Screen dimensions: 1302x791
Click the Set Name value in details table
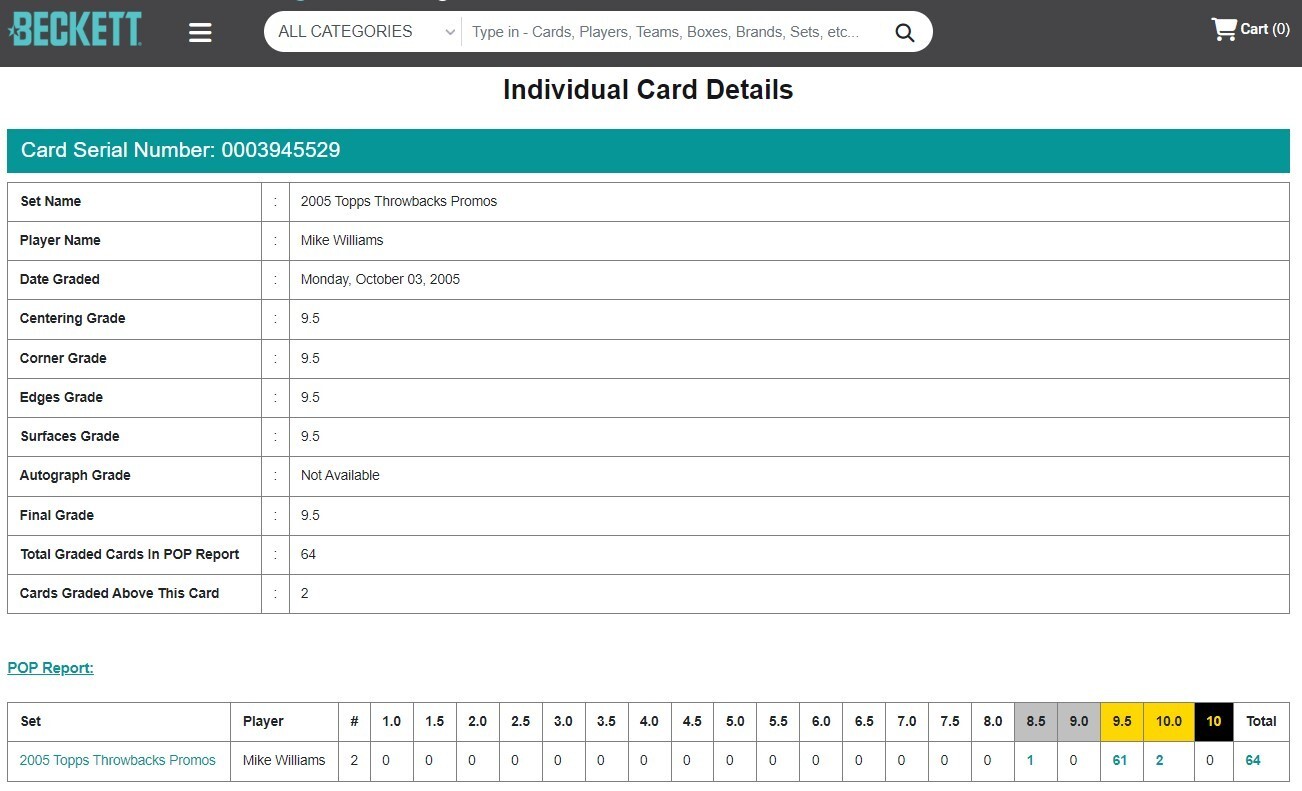click(399, 201)
